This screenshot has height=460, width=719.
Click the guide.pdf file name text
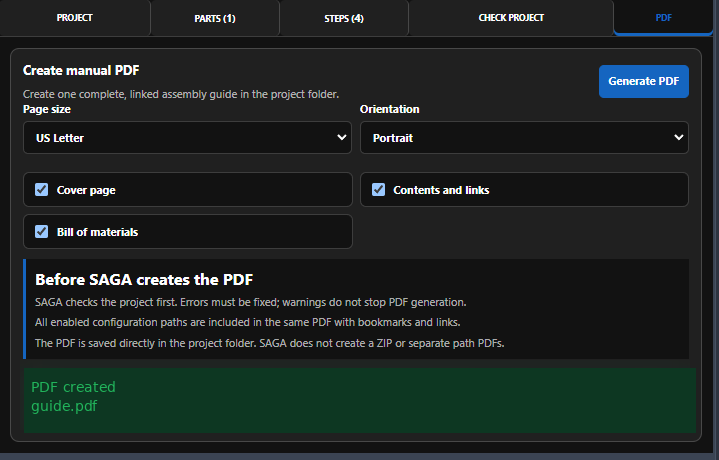[x=64, y=406]
